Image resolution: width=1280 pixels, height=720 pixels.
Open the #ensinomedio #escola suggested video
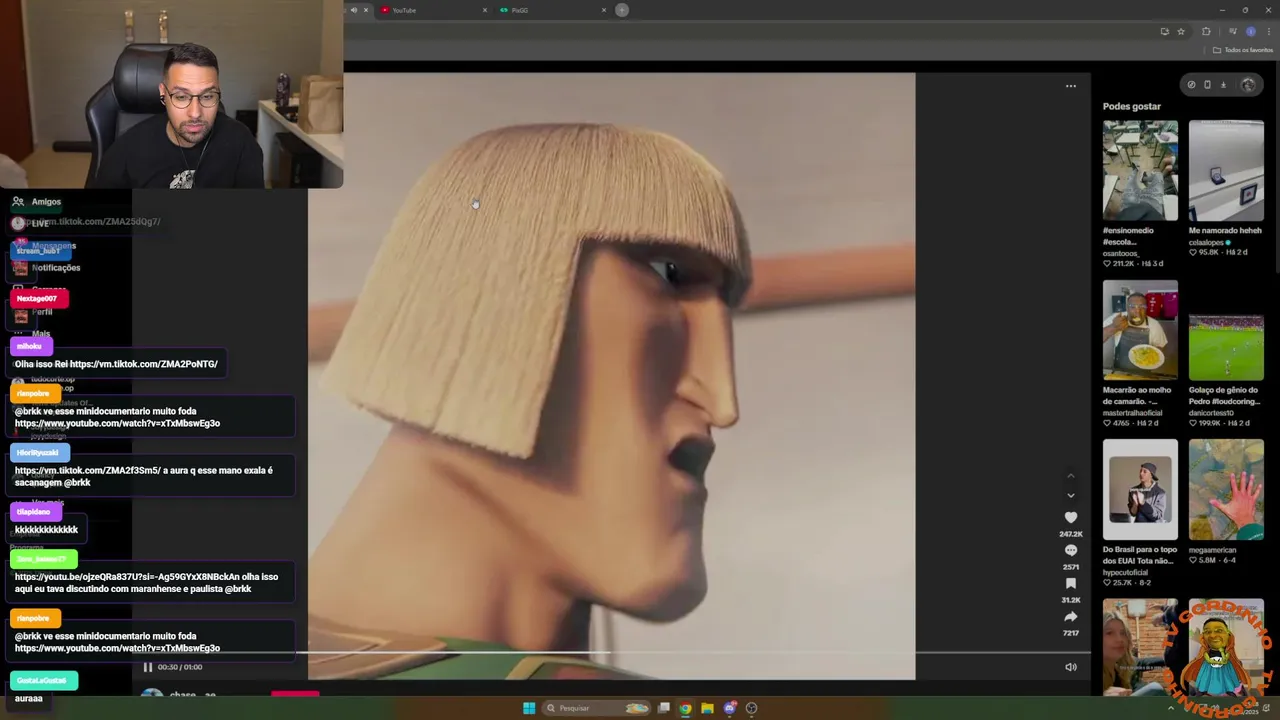(x=1140, y=170)
